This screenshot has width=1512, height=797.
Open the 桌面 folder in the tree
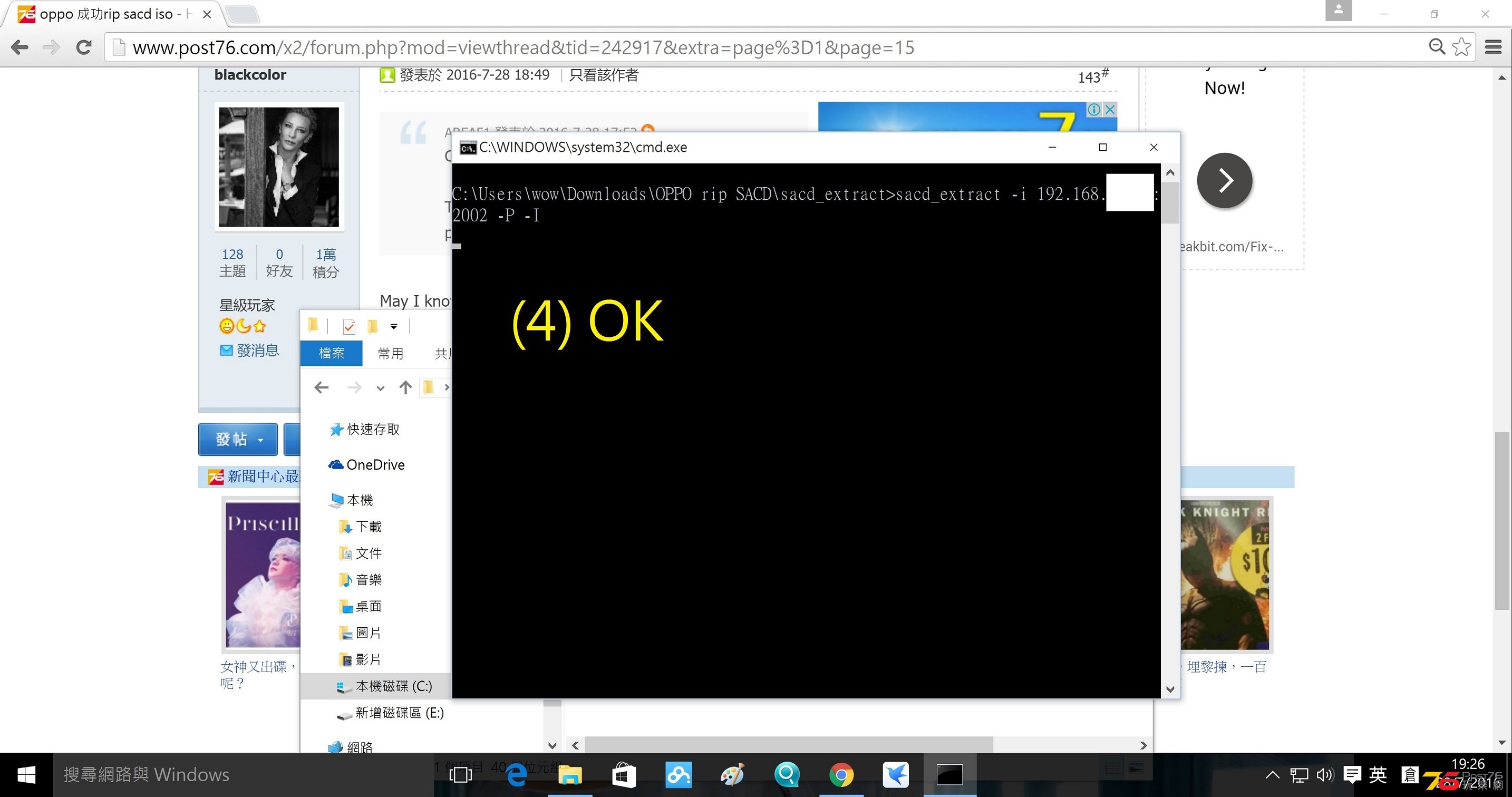(x=361, y=606)
